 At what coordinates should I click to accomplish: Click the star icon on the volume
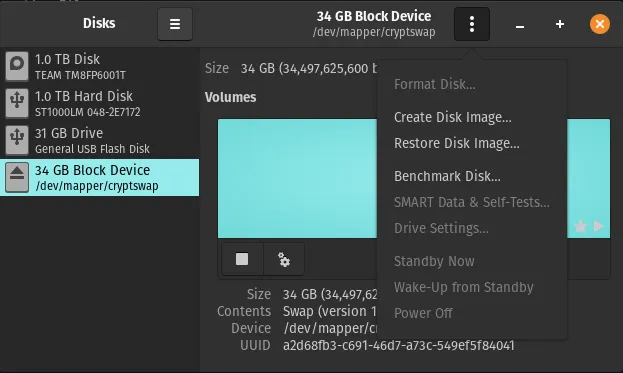tap(580, 226)
